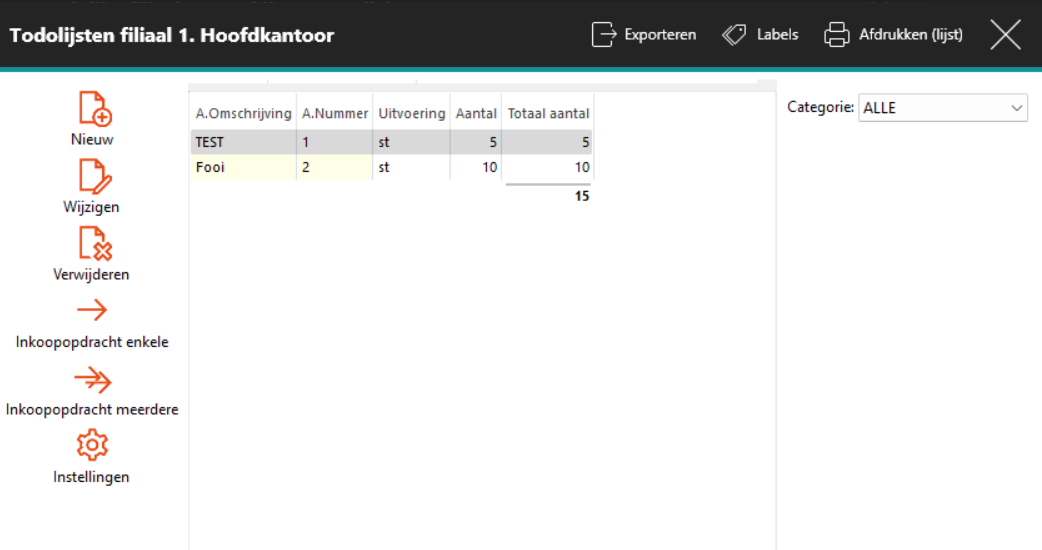Click the Aantal column header
This screenshot has width=1042, height=550.
click(476, 114)
